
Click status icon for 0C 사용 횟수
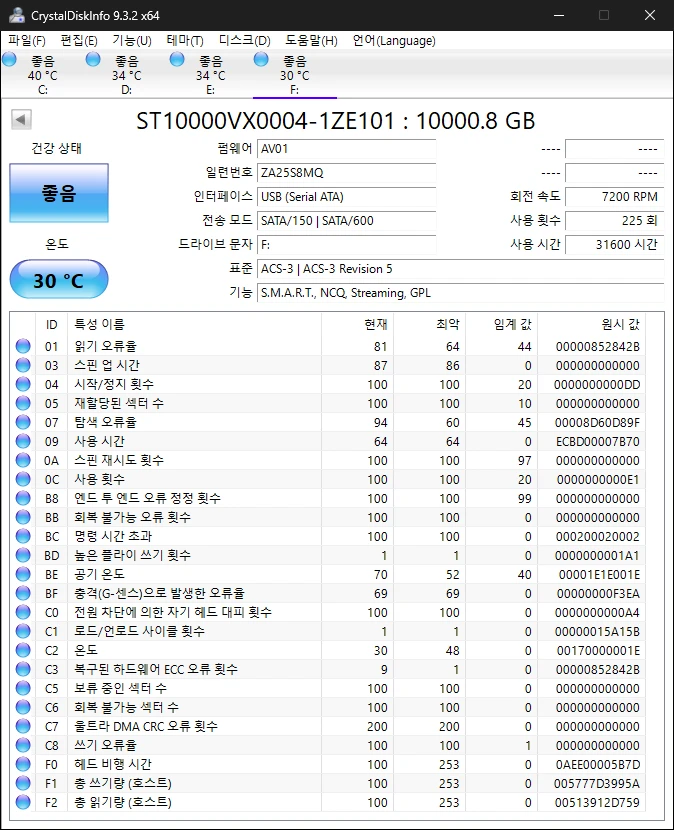pyautogui.click(x=23, y=479)
